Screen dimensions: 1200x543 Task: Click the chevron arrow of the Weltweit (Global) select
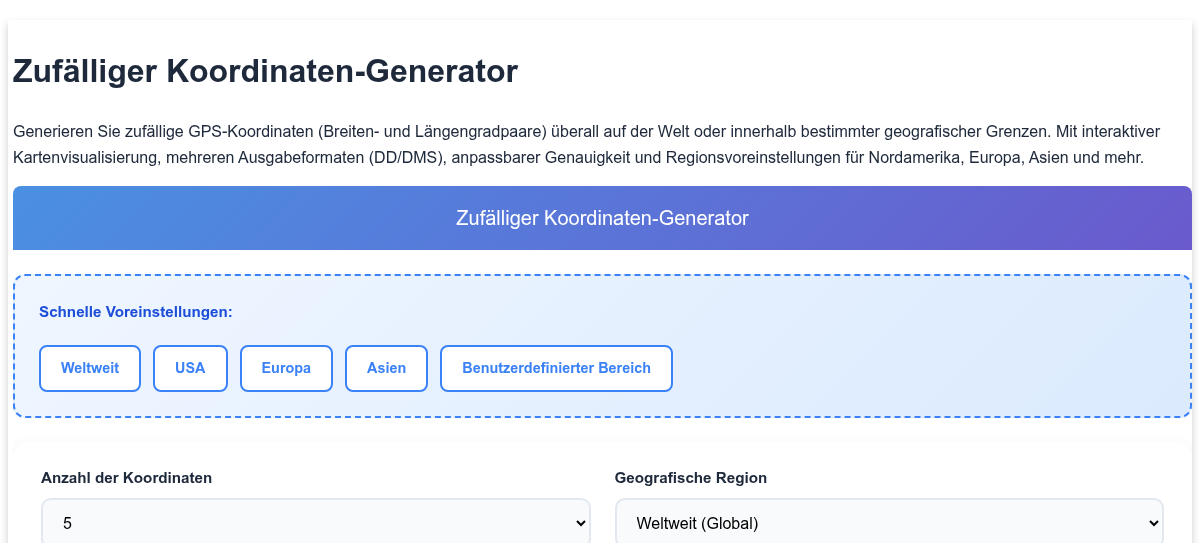point(1155,523)
